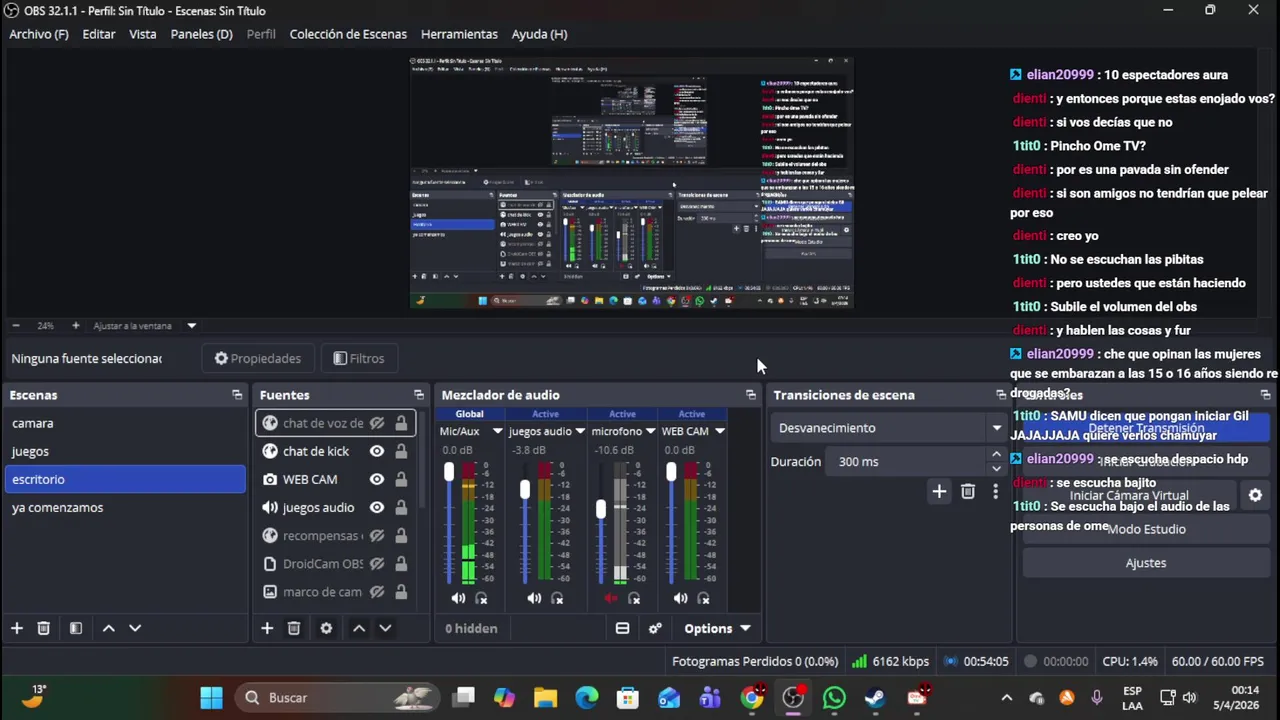
Task: Add a new scene with plus icon
Action: tap(17, 628)
